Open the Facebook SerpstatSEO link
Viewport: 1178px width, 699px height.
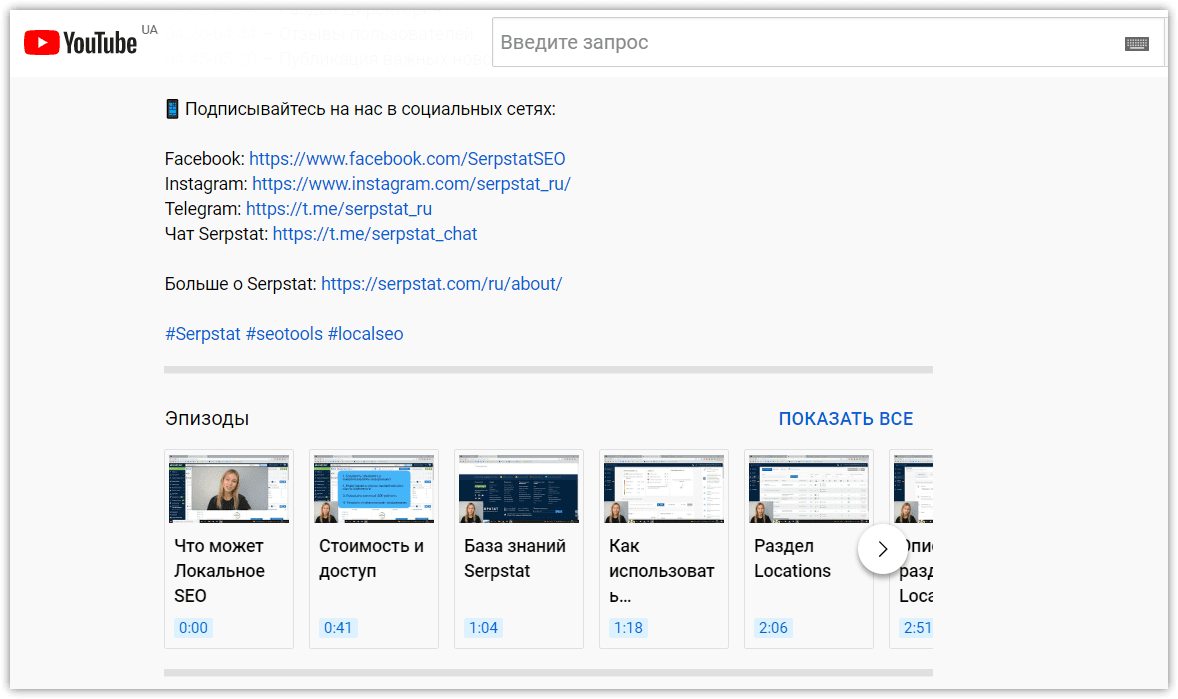pyautogui.click(x=407, y=159)
